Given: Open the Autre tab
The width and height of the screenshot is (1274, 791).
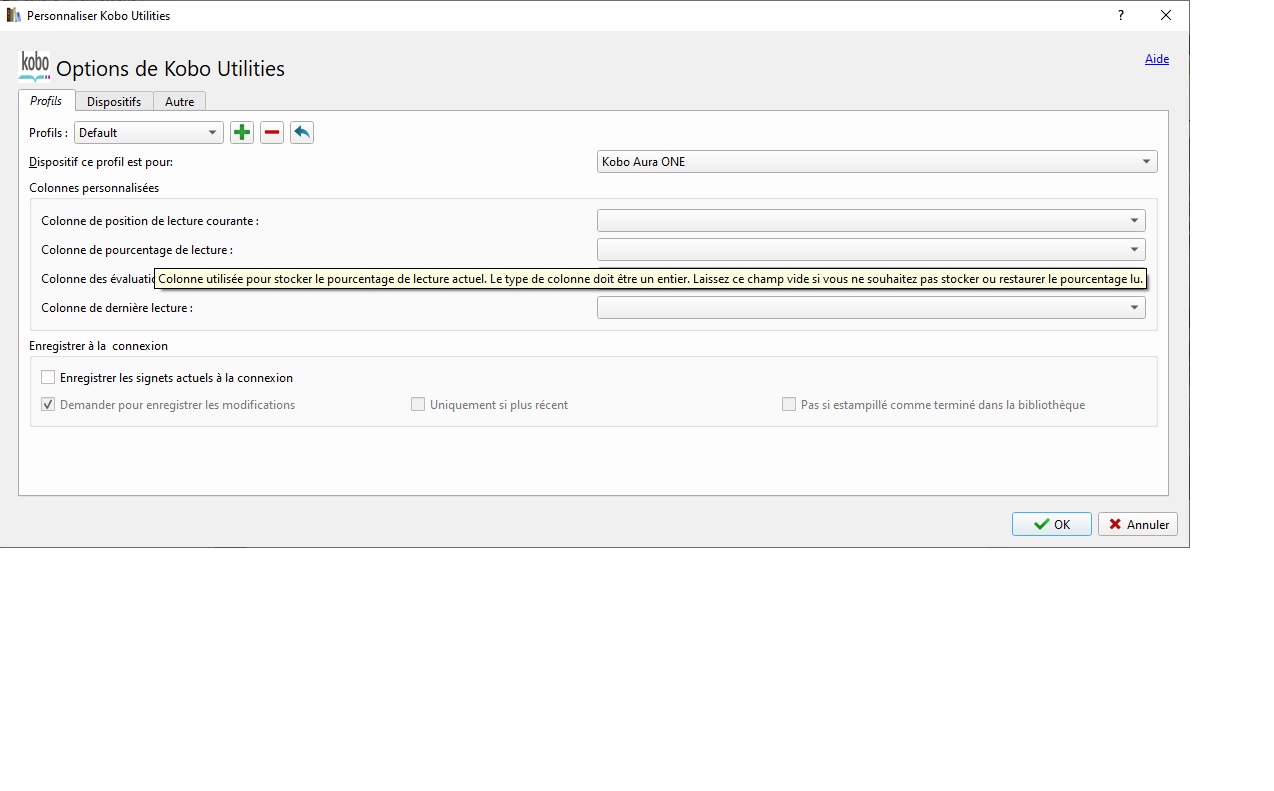Looking at the screenshot, I should 180,102.
